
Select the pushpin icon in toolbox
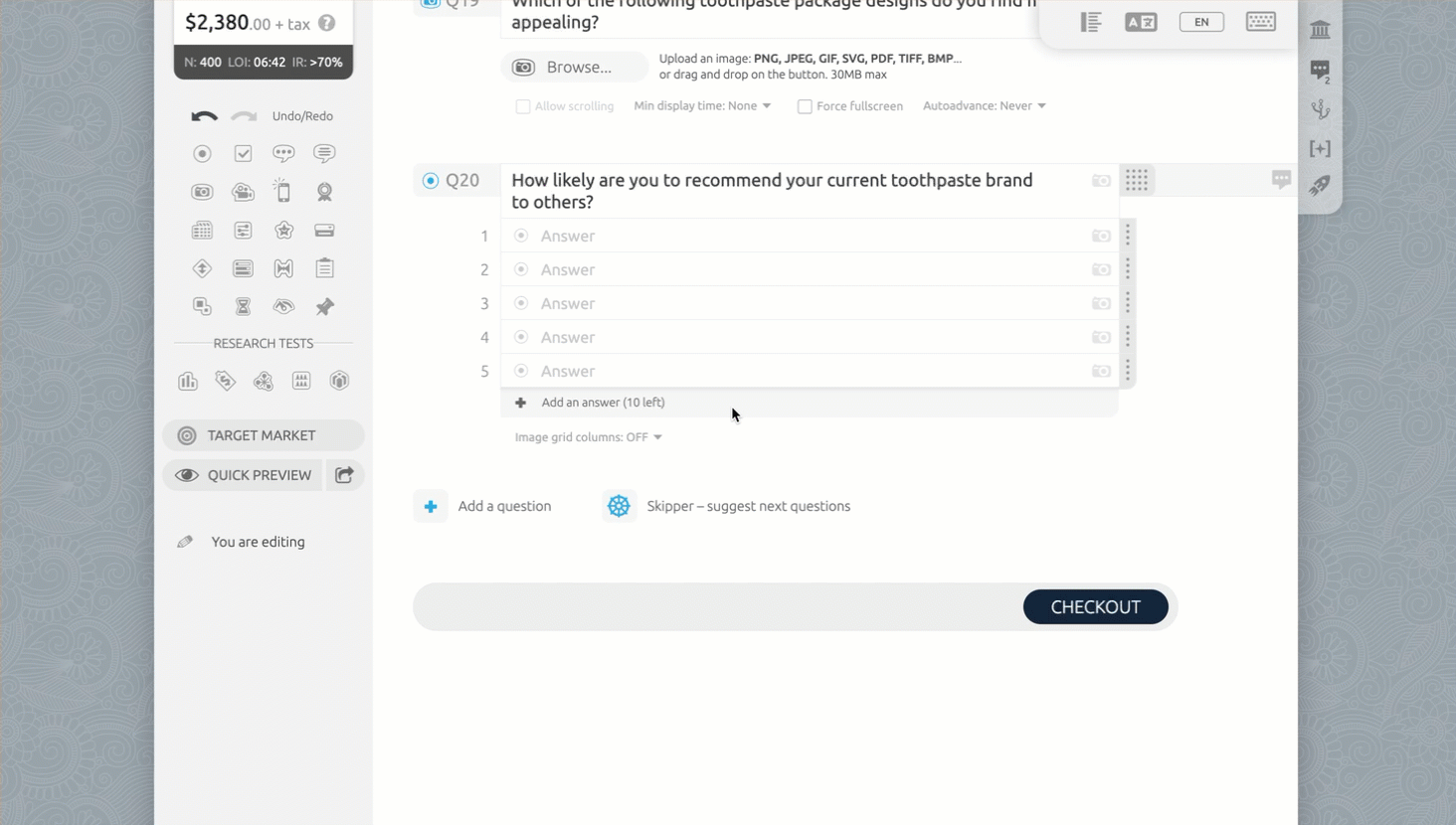tap(324, 307)
